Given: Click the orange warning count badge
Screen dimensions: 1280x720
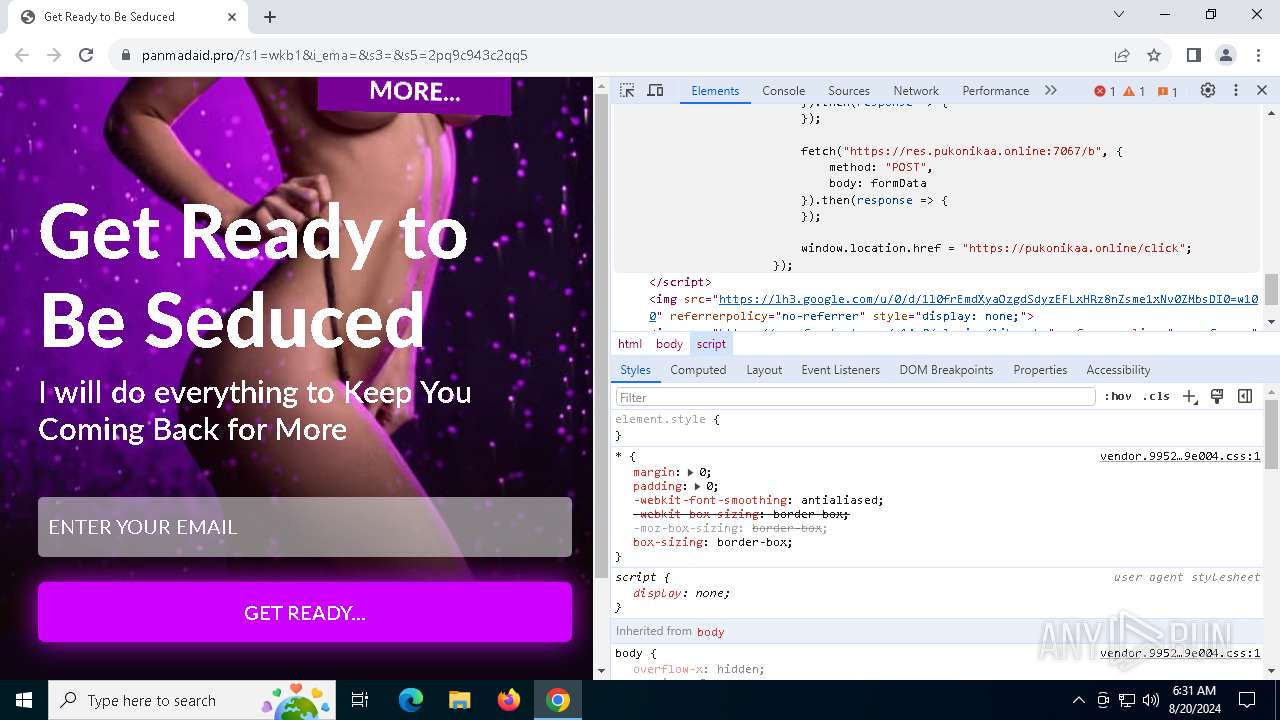Looking at the screenshot, I should (x=1134, y=91).
